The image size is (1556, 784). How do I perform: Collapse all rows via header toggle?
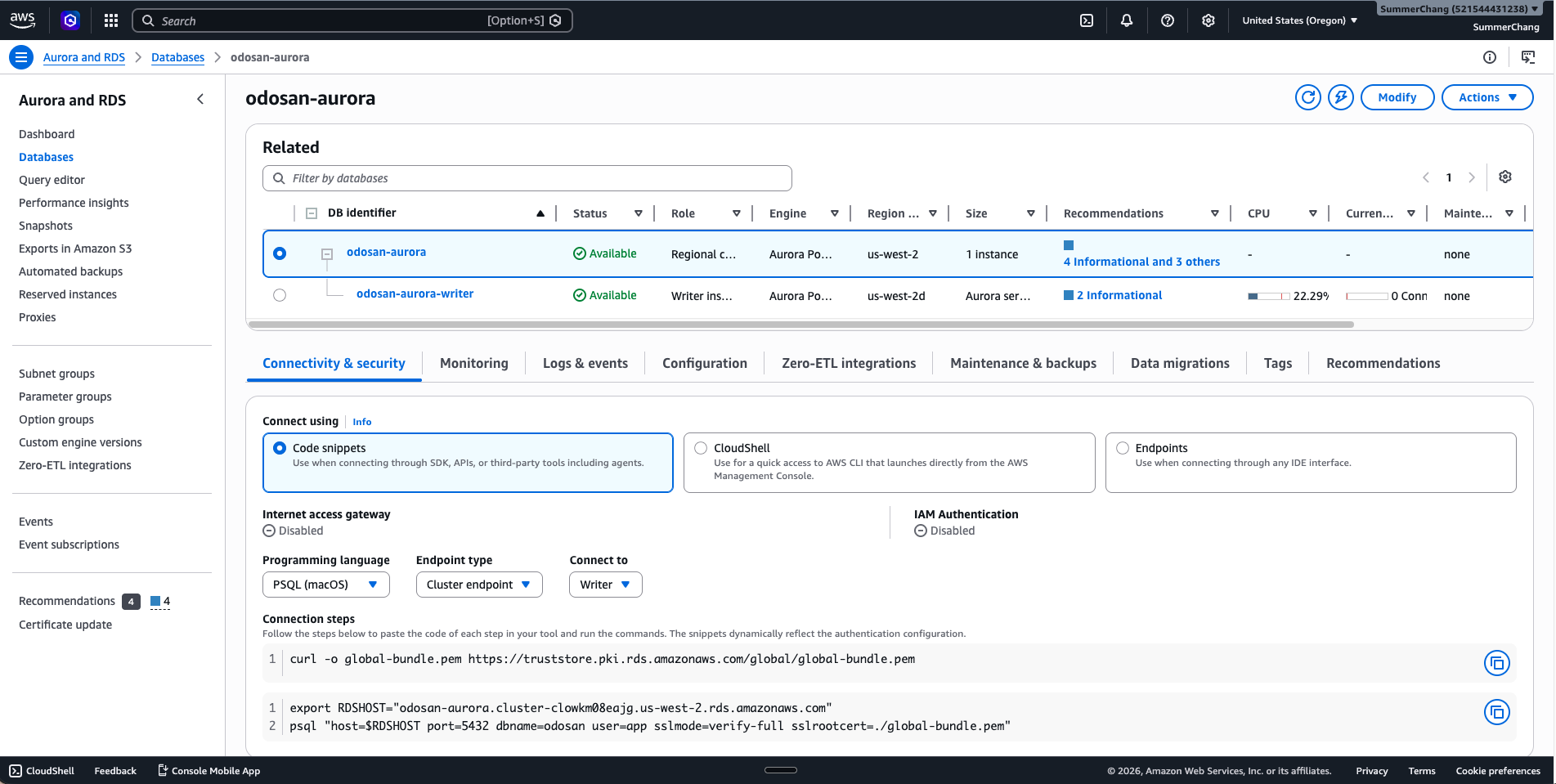point(312,213)
